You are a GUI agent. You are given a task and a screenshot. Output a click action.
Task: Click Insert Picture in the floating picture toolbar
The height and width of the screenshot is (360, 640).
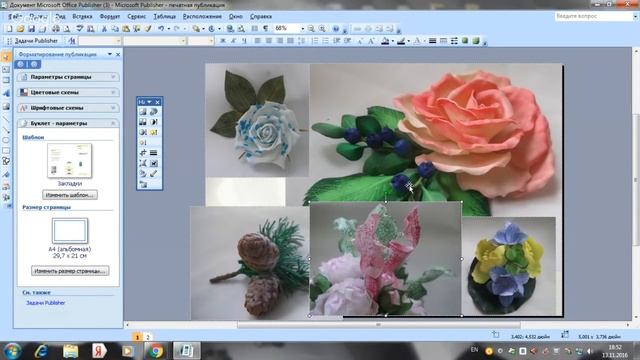[x=143, y=111]
